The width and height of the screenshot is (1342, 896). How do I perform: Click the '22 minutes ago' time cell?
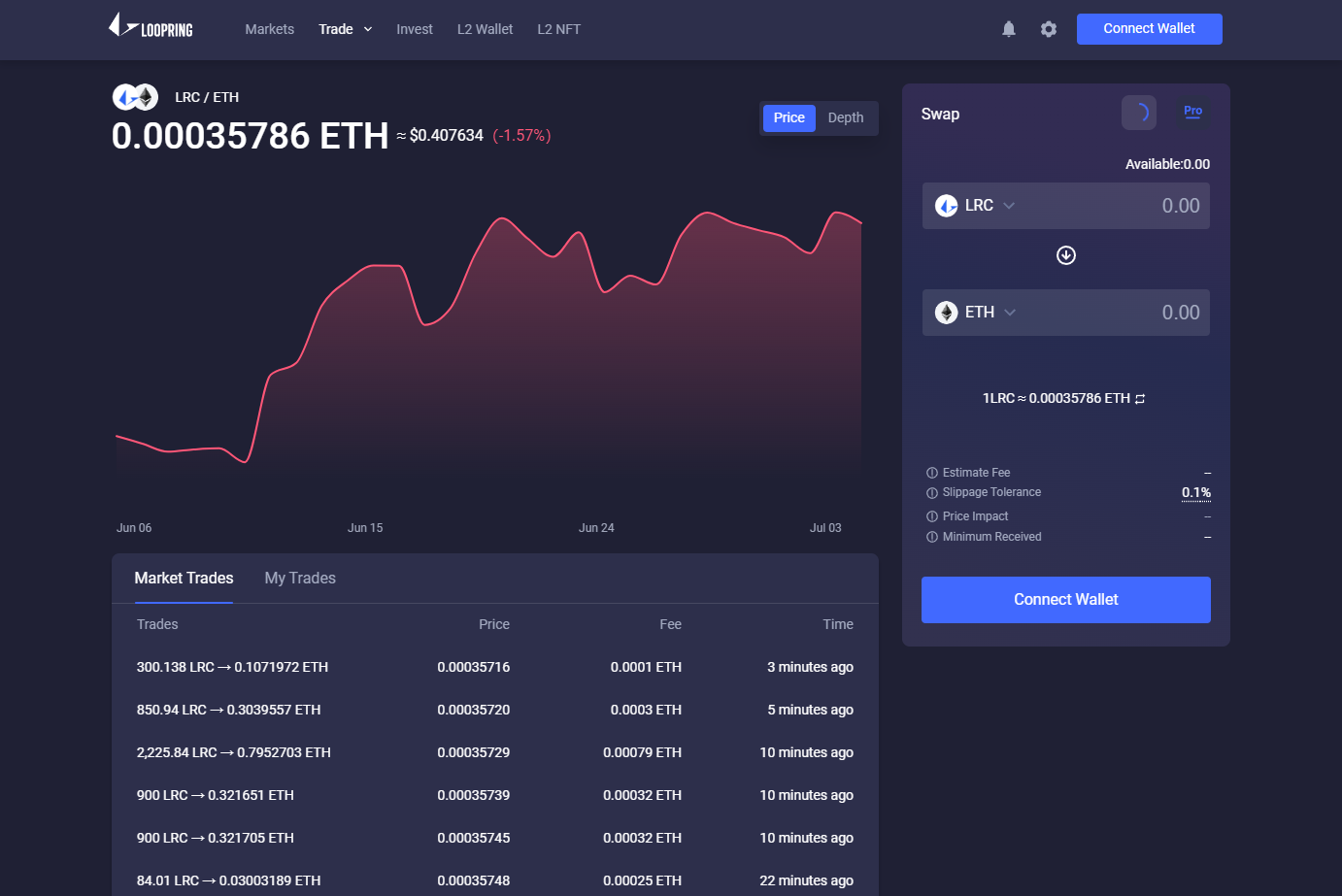click(x=807, y=880)
